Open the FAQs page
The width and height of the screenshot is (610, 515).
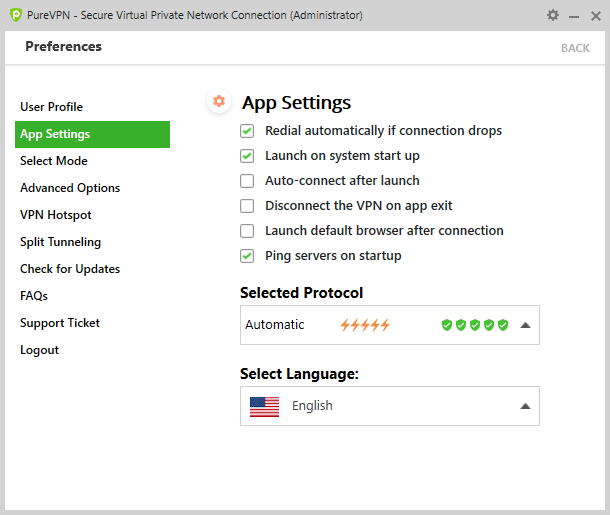click(x=34, y=296)
